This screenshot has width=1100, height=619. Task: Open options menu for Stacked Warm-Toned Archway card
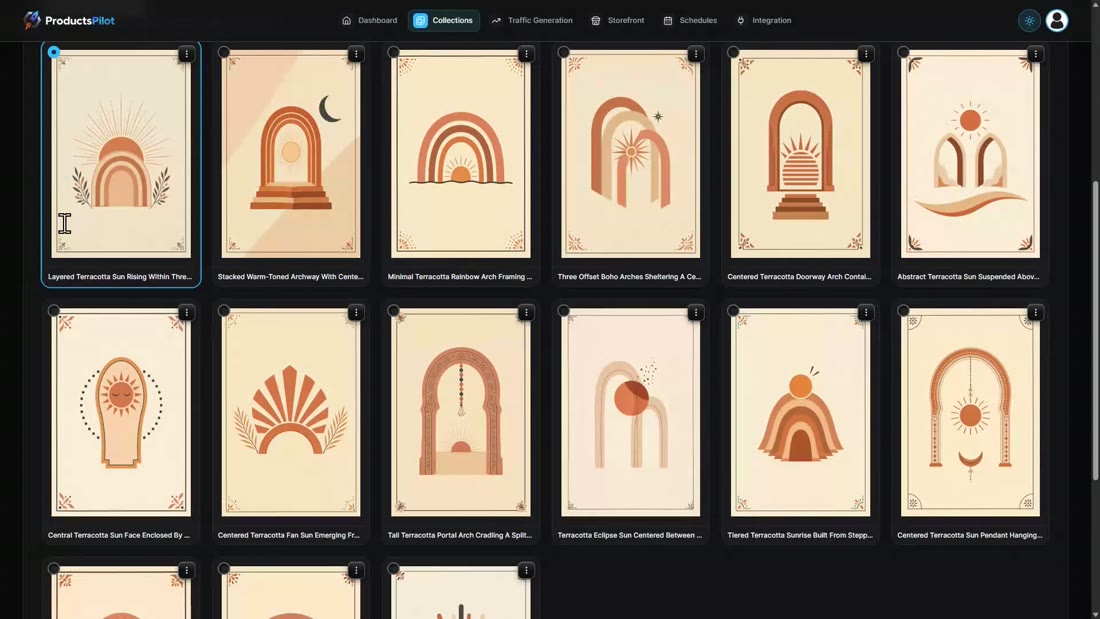[x=356, y=54]
